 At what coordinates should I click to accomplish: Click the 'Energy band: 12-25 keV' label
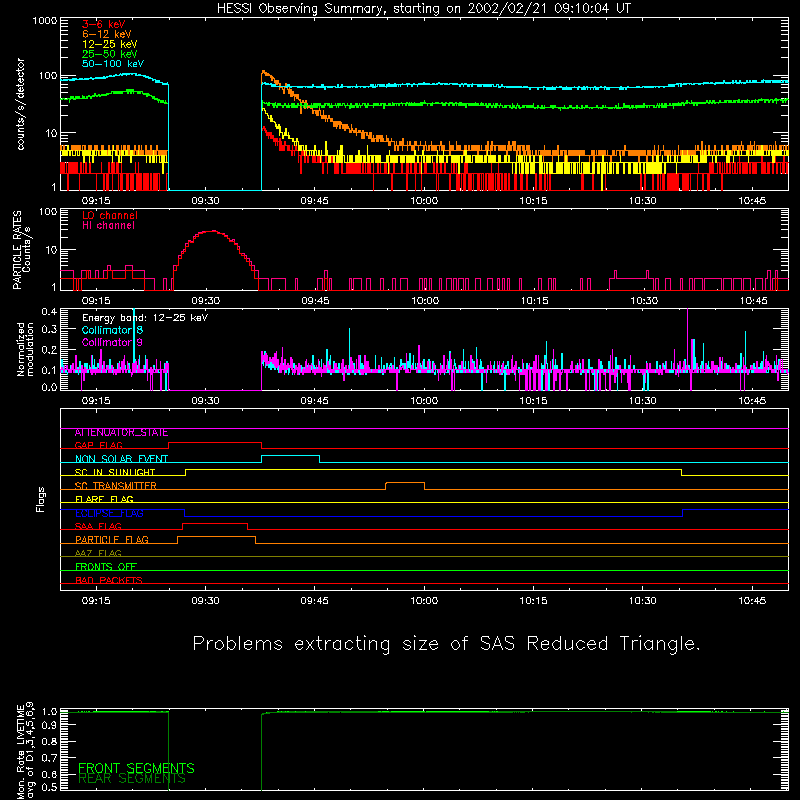(145, 318)
